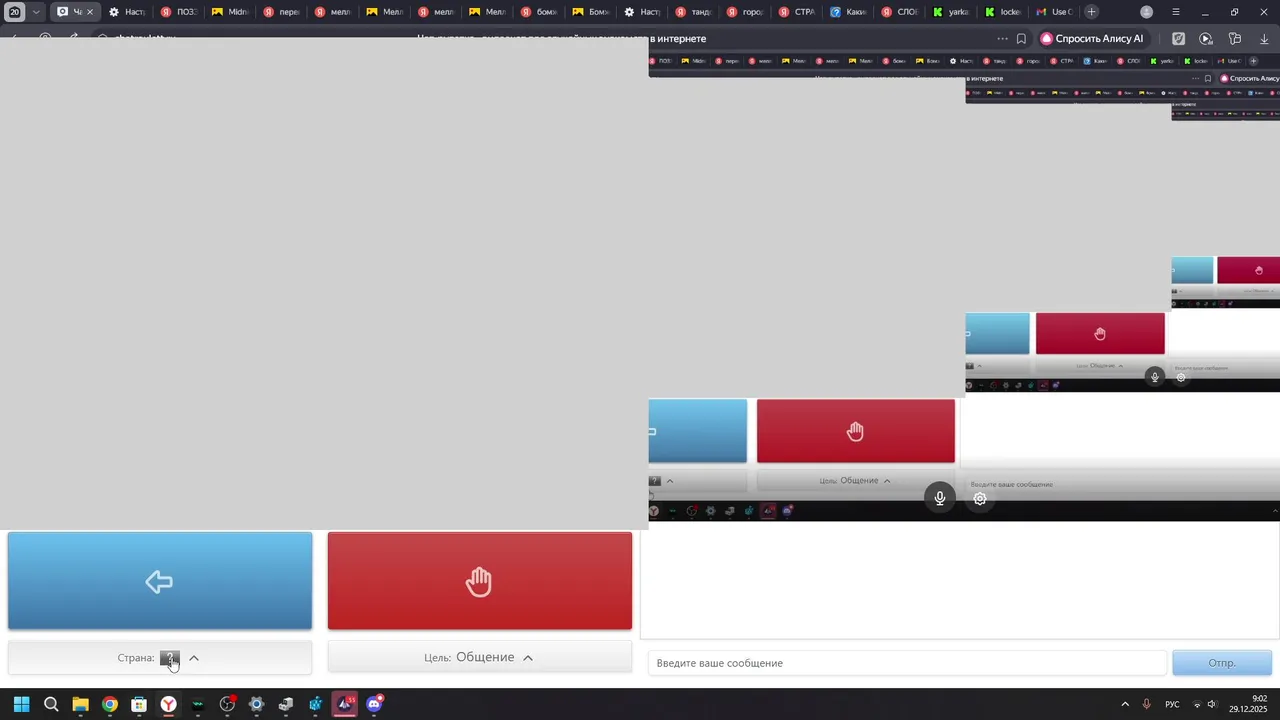Switch to the locke tab
This screenshot has height=720, width=1280.
pos(1002,12)
